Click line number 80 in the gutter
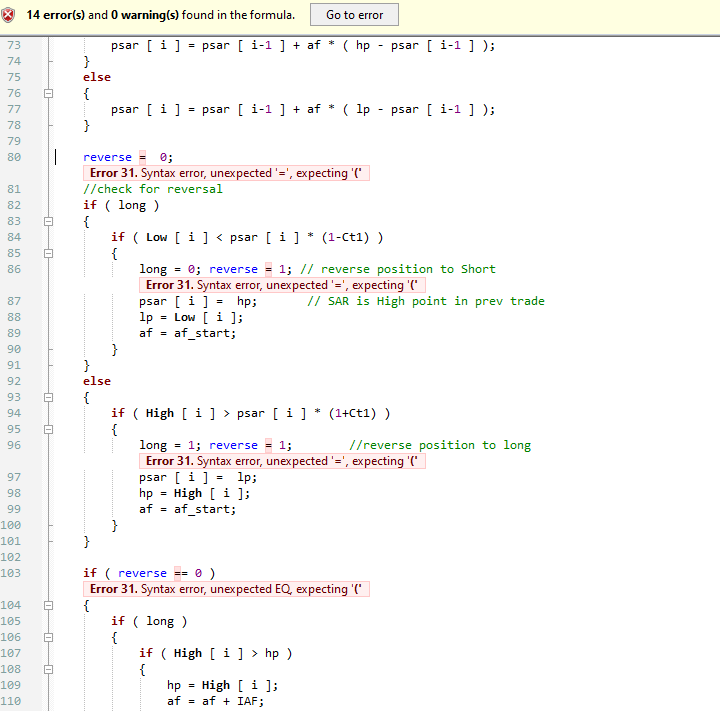Screen dimensions: 720x711 tap(14, 157)
